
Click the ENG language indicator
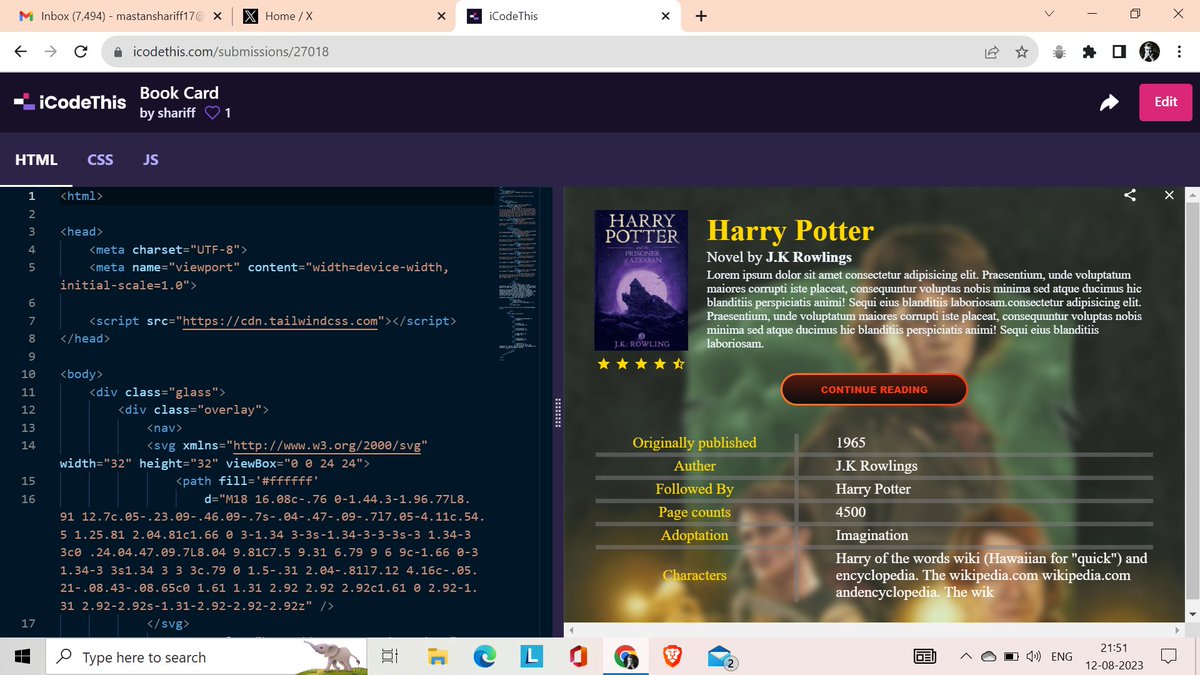point(1062,657)
